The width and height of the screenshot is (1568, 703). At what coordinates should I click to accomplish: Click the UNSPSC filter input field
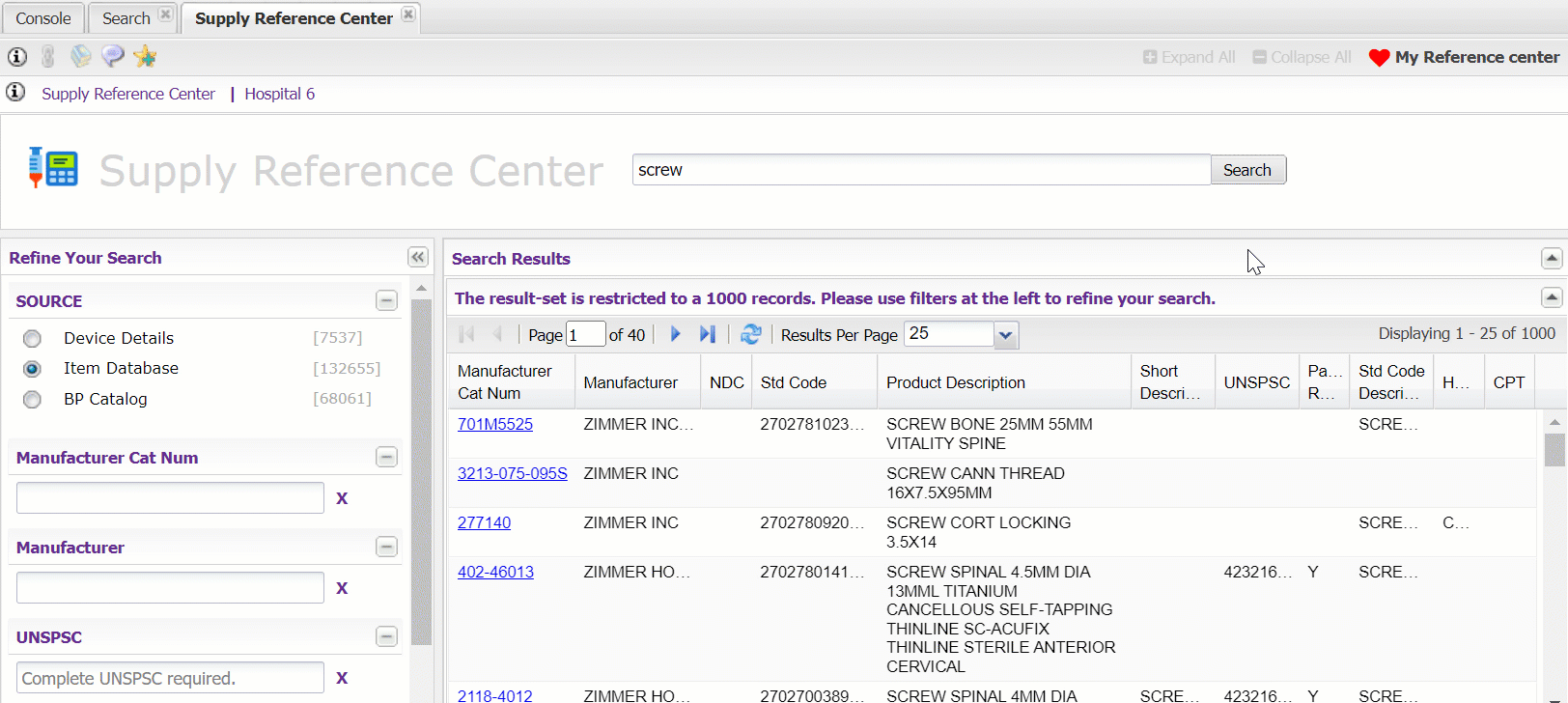tap(170, 678)
